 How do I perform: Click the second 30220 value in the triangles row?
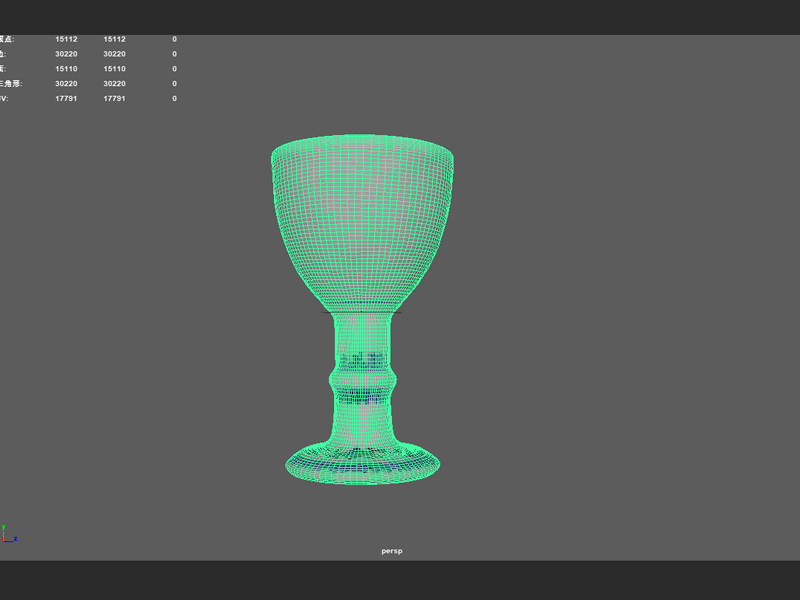(x=114, y=84)
